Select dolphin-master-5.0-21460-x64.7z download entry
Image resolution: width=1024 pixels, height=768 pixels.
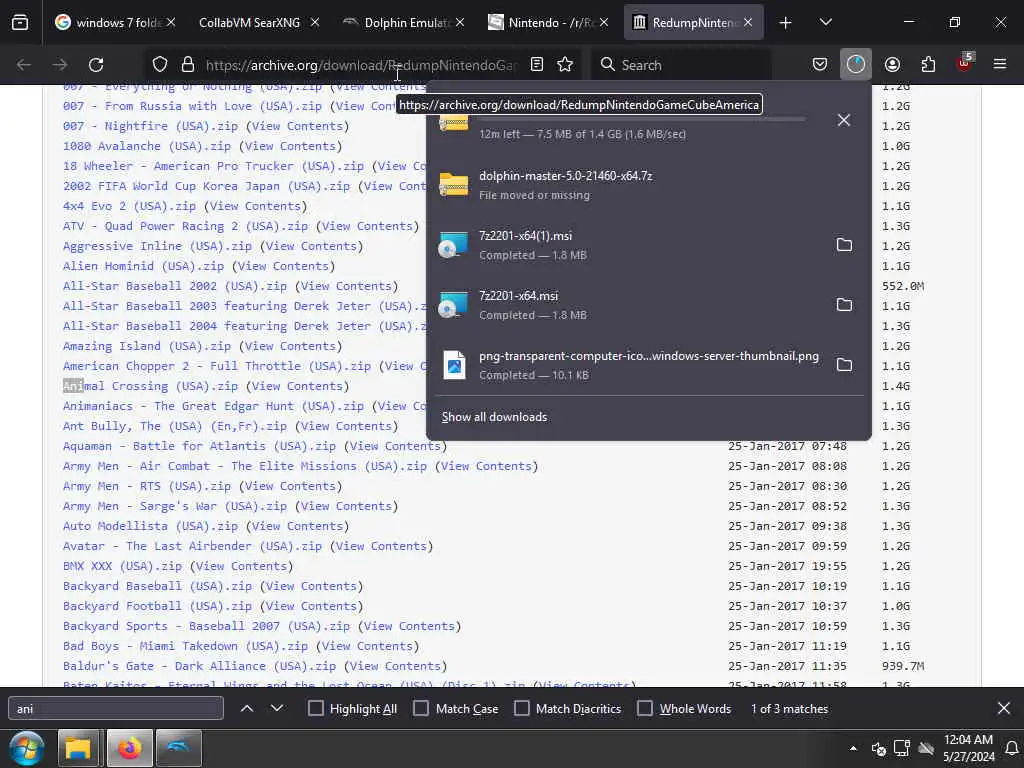[648, 185]
